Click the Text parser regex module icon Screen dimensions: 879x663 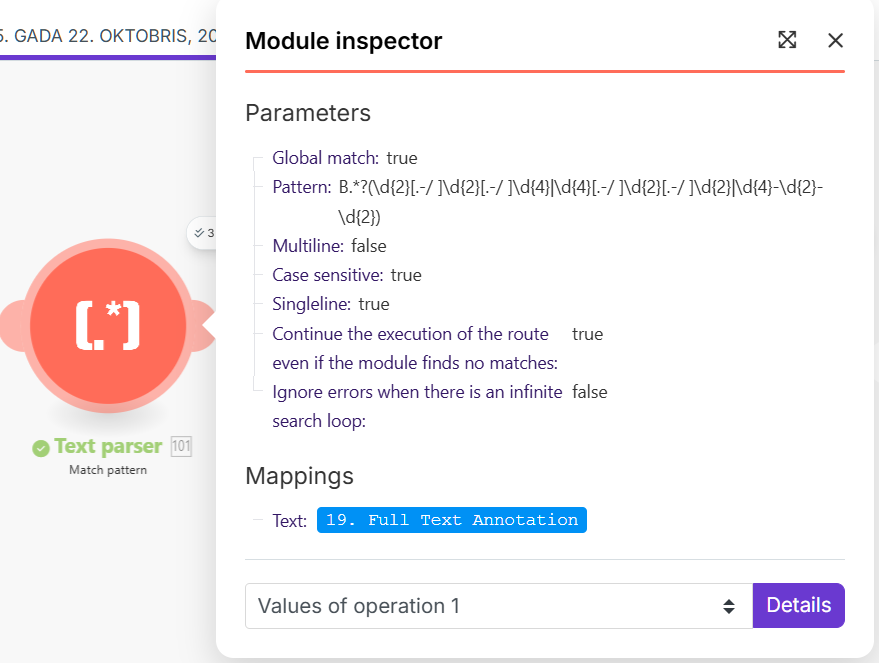click(x=108, y=325)
